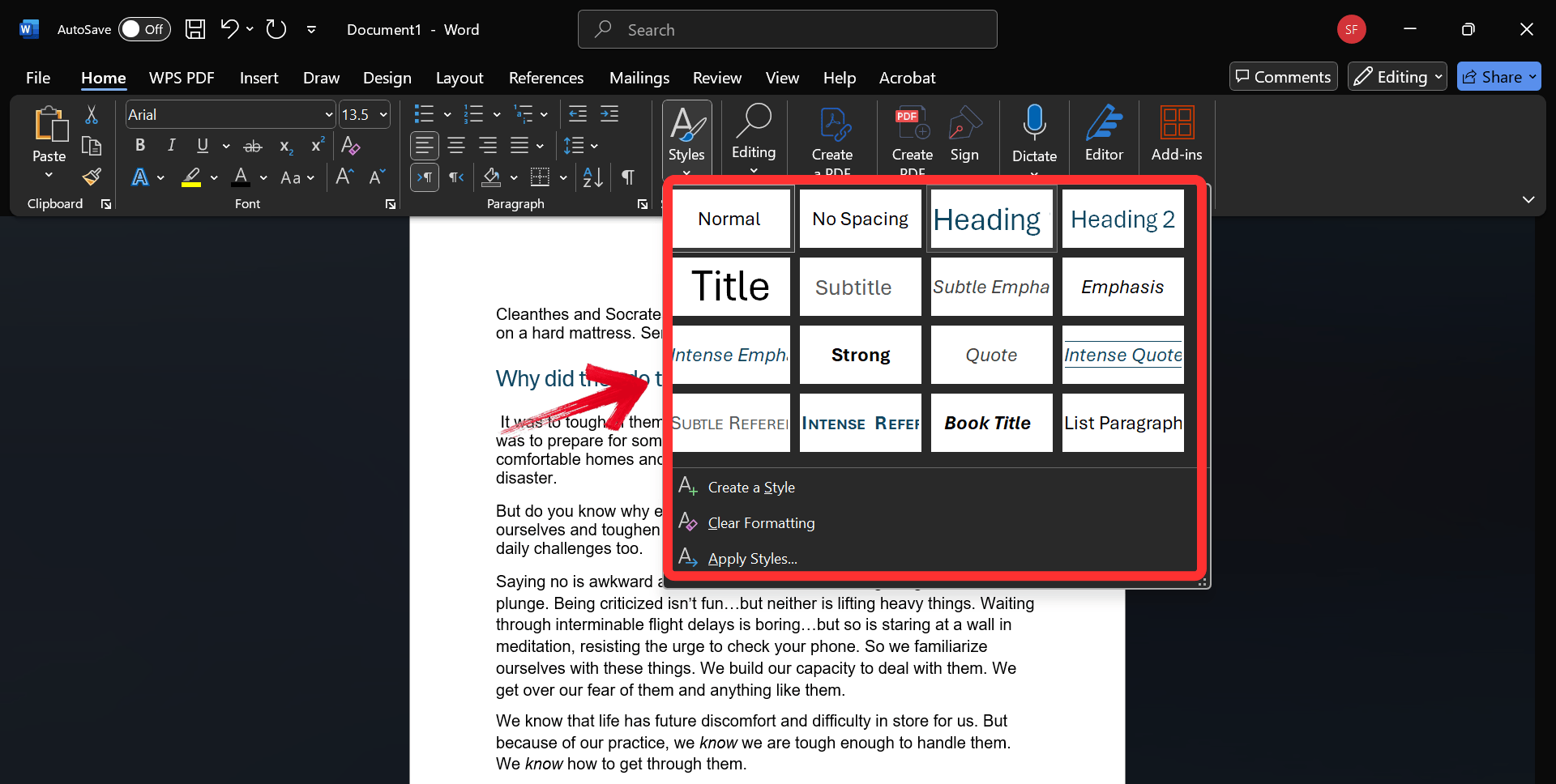The image size is (1556, 784).
Task: Click the Format Painter brush icon
Action: (x=92, y=177)
